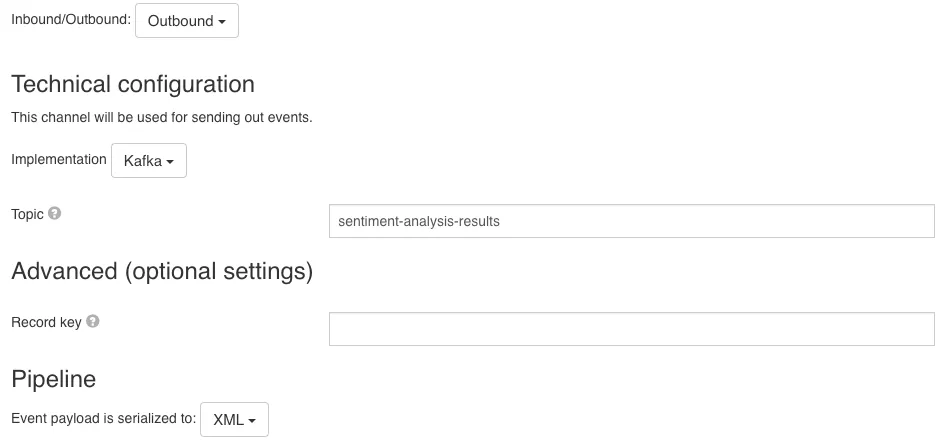This screenshot has width=948, height=447.
Task: Click the Technical configuration heading
Action: (133, 84)
